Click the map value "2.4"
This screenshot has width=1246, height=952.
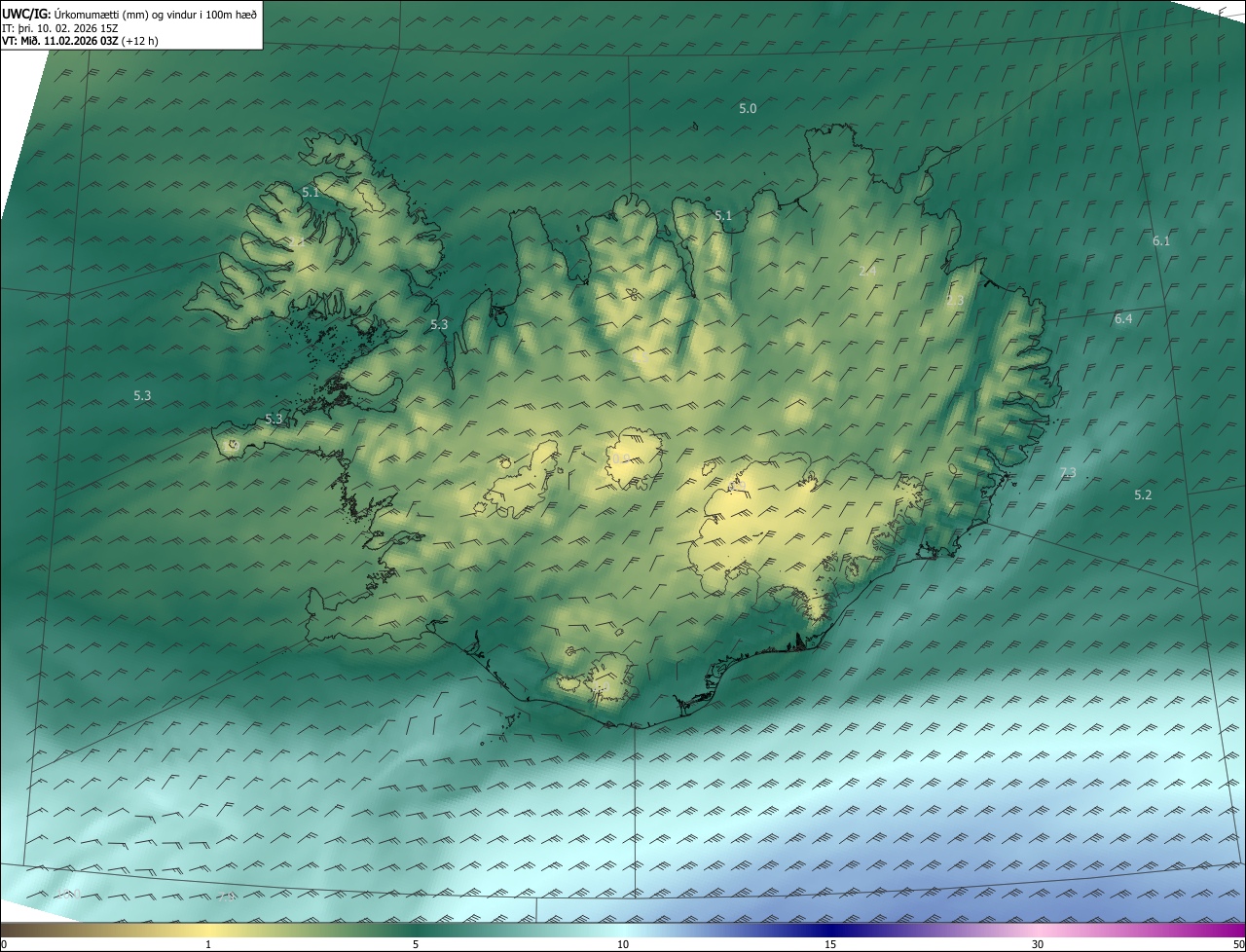coord(867,271)
